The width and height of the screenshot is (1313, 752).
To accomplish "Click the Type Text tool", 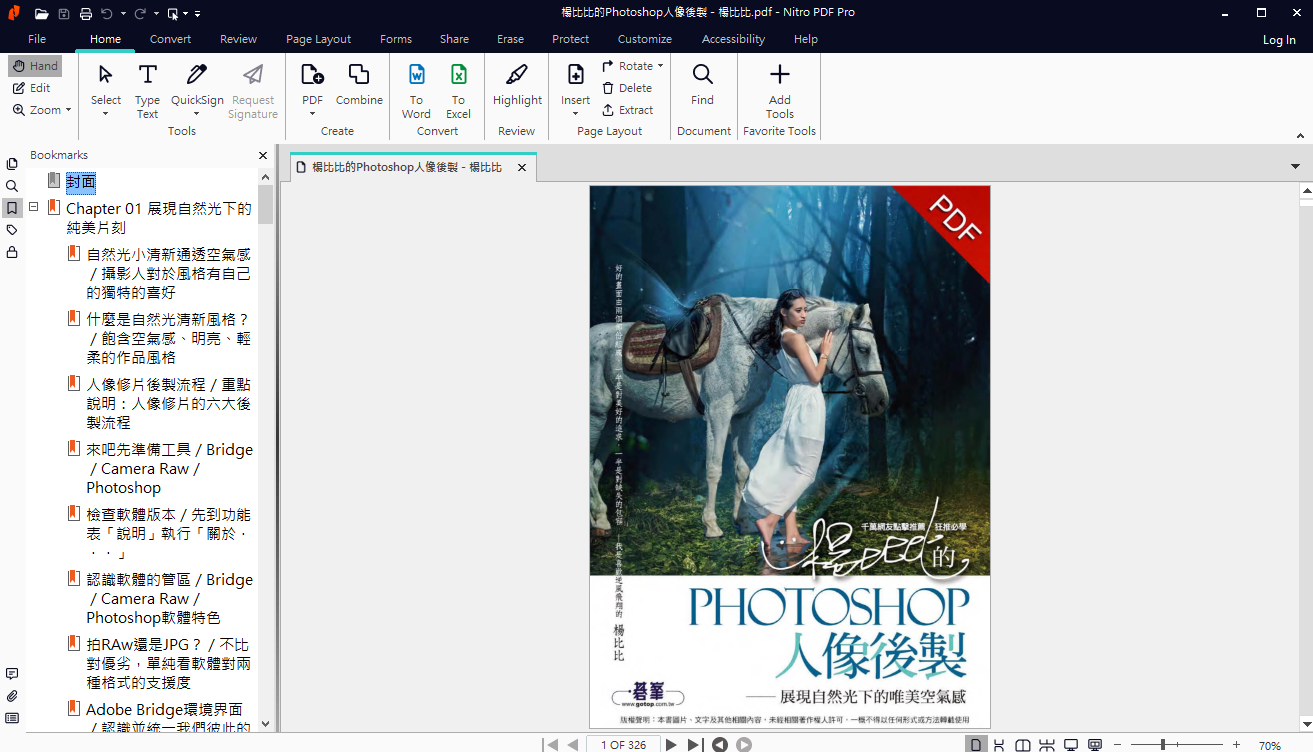I will pyautogui.click(x=147, y=89).
